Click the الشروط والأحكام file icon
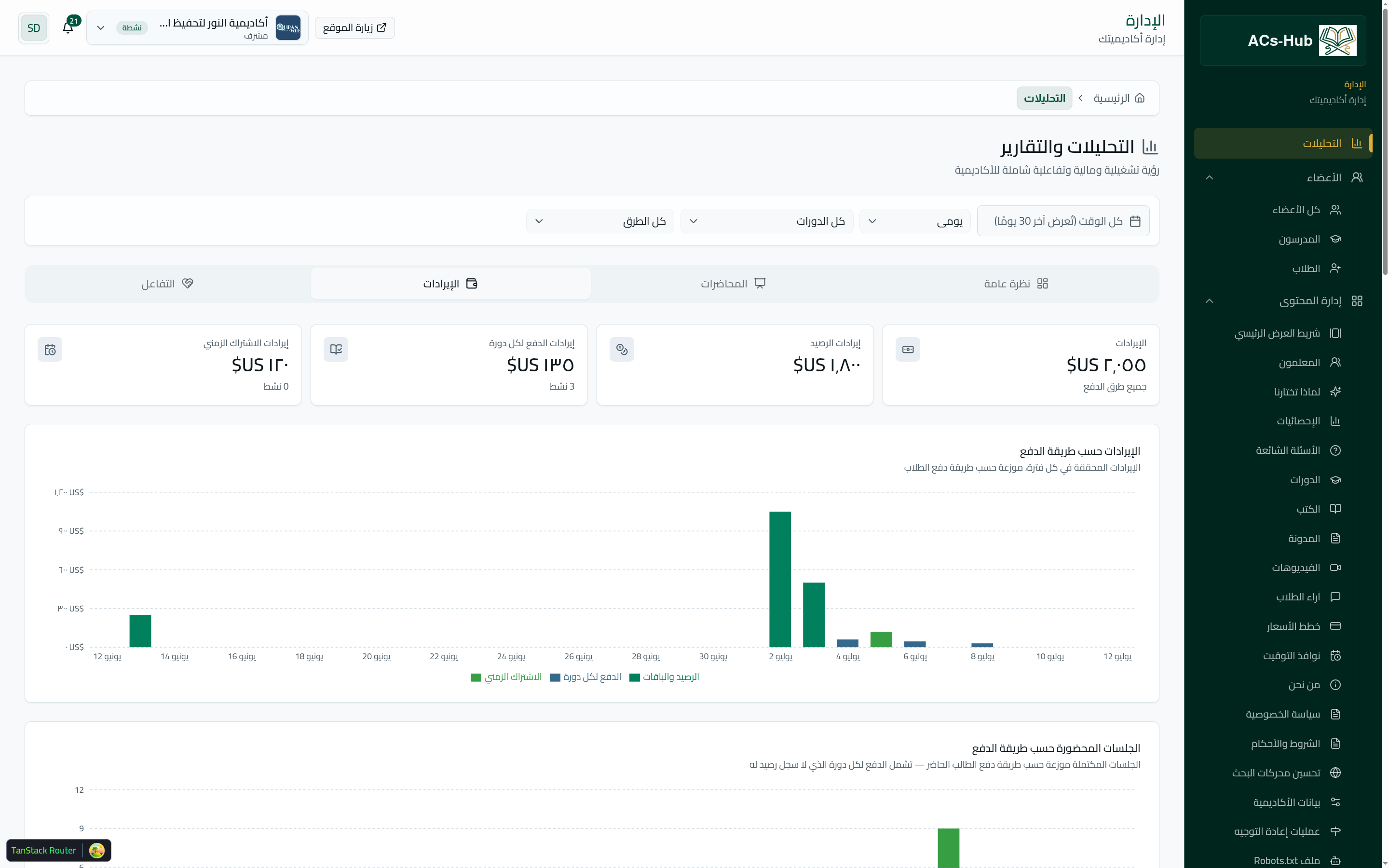 [x=1335, y=744]
